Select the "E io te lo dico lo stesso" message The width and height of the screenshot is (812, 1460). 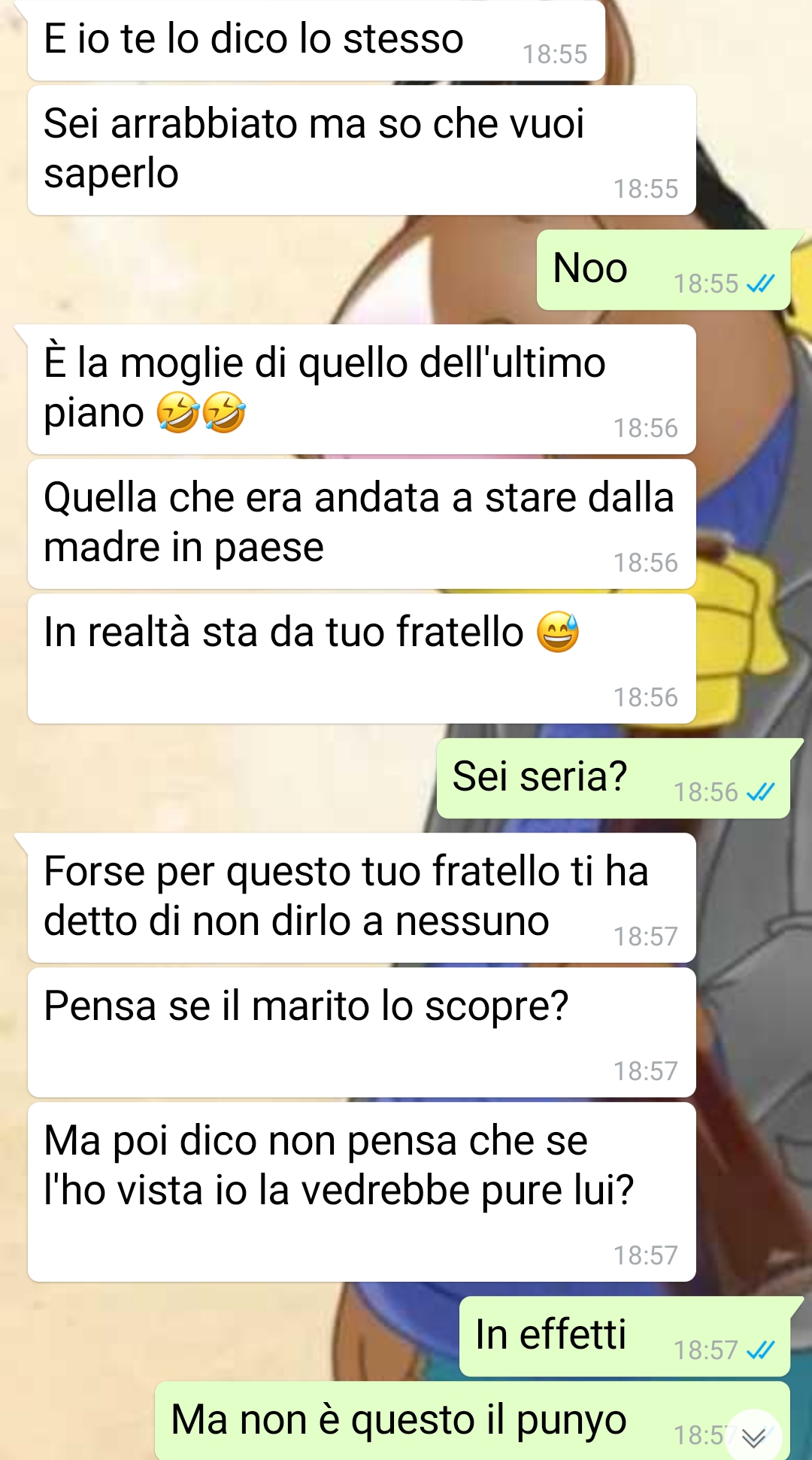[x=317, y=40]
